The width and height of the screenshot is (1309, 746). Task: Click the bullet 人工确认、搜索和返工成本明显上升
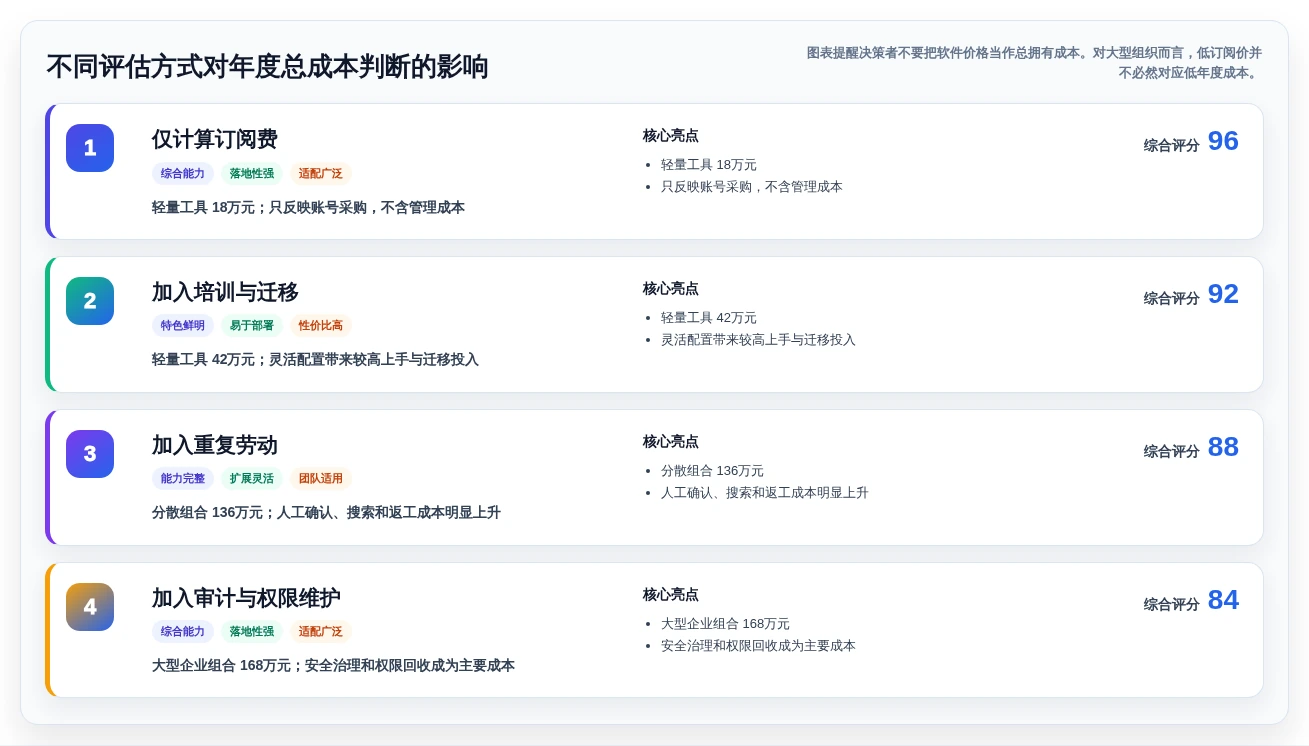coord(765,493)
